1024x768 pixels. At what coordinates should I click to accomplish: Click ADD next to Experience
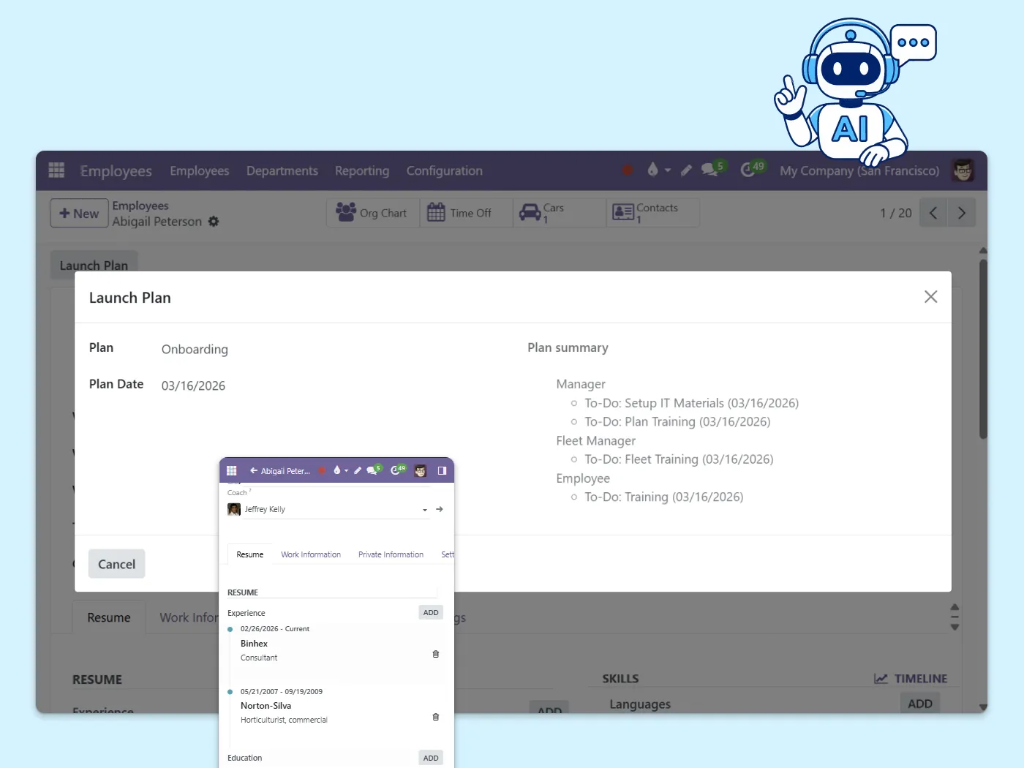pos(430,613)
